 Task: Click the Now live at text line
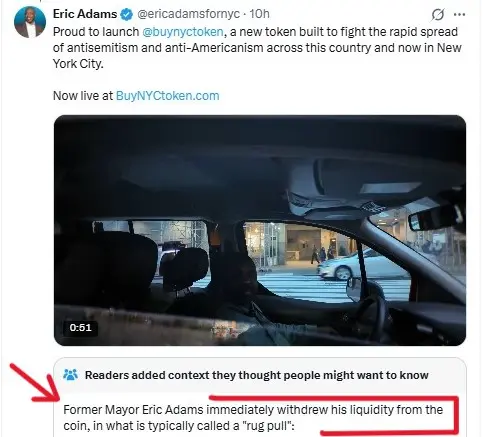click(x=83, y=96)
